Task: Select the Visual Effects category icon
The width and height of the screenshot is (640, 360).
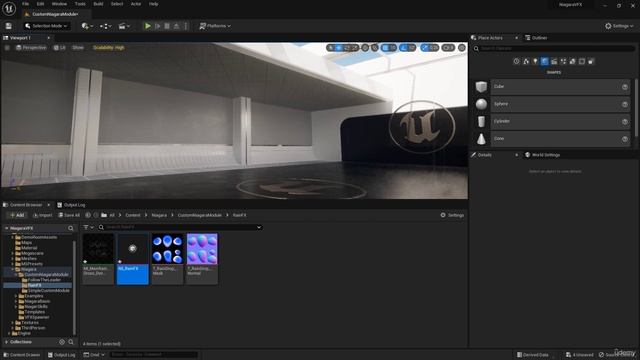Action: tap(563, 61)
